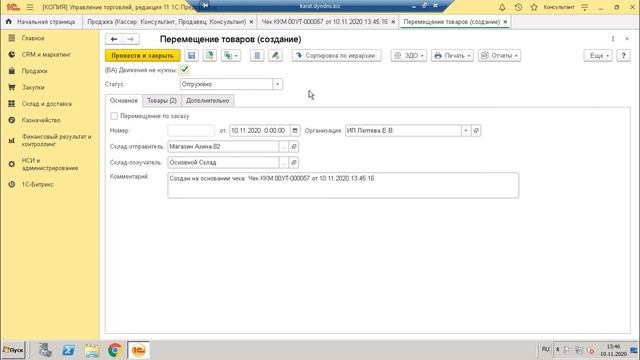Switch to the Товары (2) tab
640x360 pixels.
tap(162, 100)
